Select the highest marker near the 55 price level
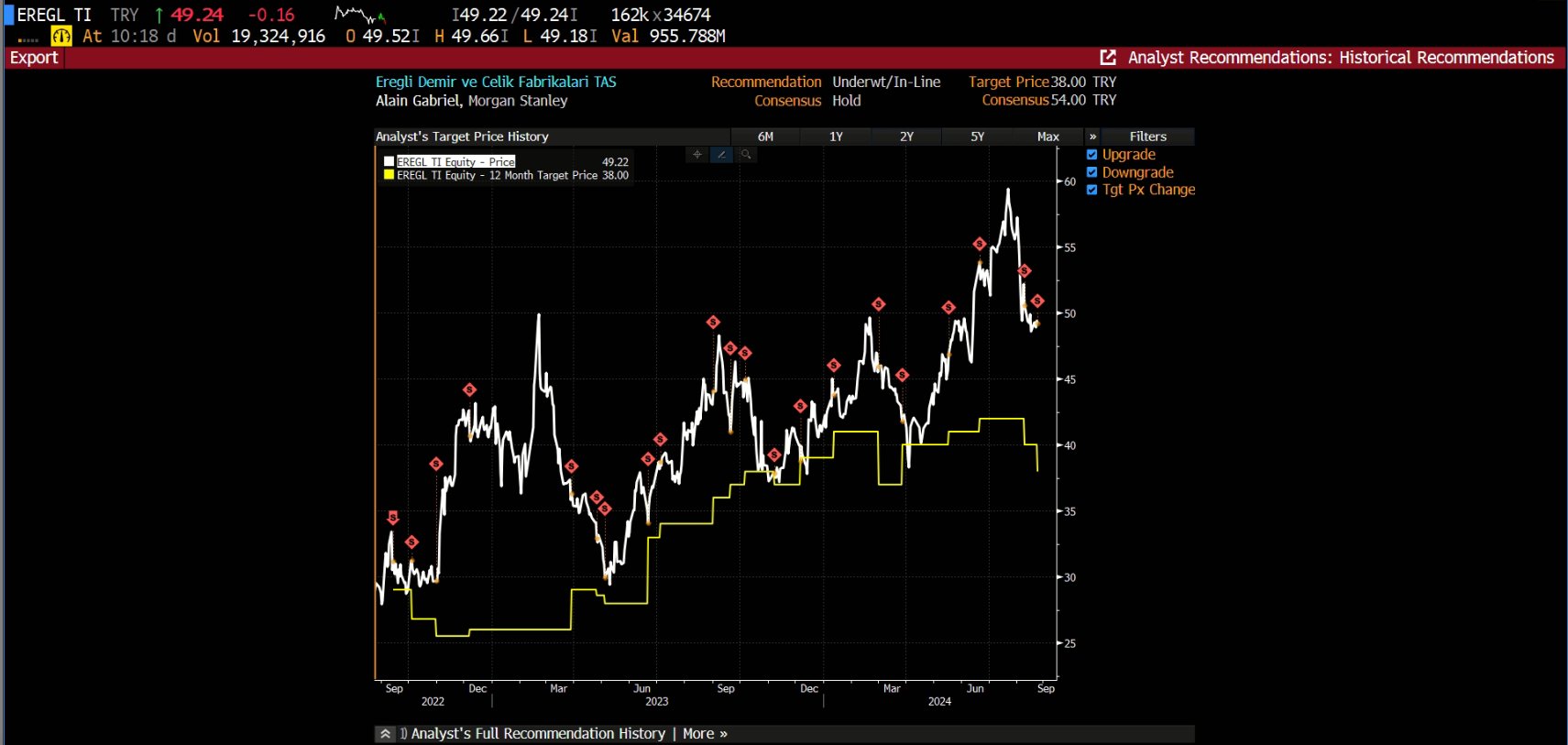Viewport: 1568px width, 745px height. (980, 244)
